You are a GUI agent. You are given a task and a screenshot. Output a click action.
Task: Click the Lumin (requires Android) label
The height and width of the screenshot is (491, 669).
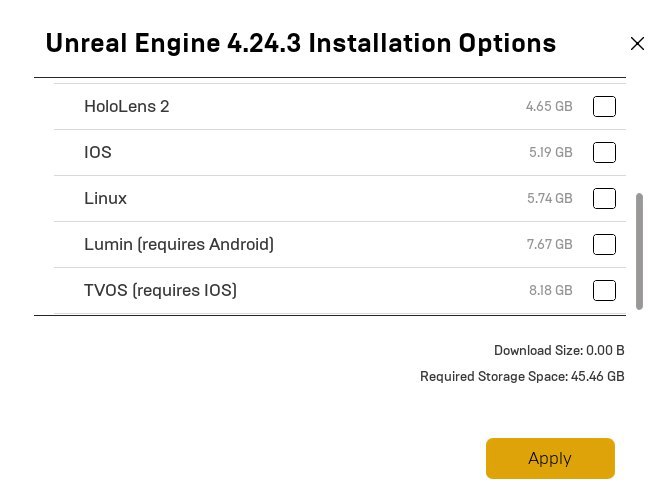[x=179, y=244]
